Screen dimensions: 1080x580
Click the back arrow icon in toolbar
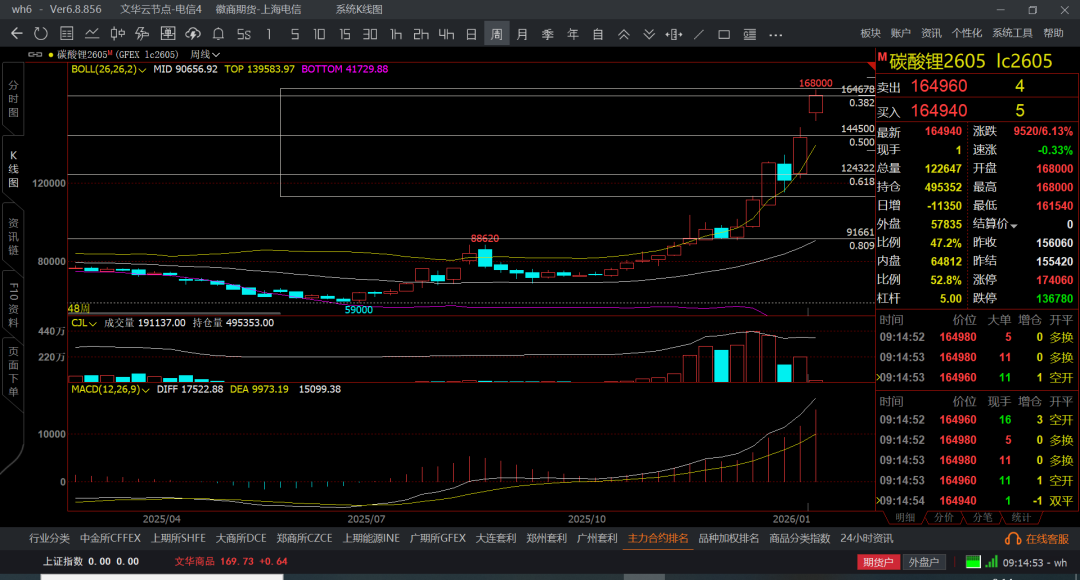pyautogui.click(x=17, y=33)
